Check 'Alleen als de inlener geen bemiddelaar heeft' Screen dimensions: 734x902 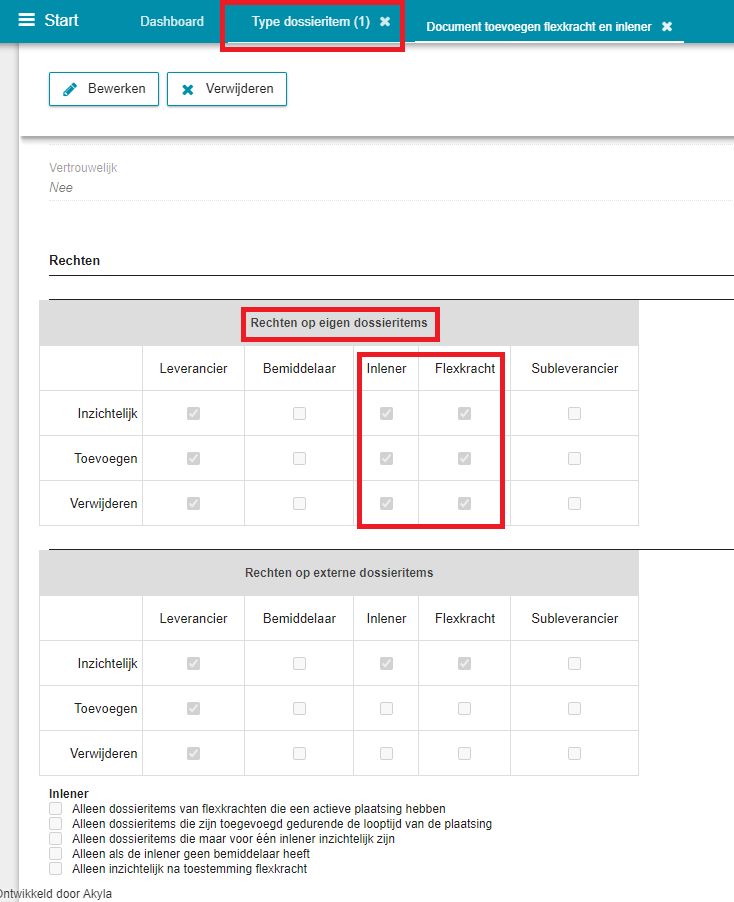55,854
